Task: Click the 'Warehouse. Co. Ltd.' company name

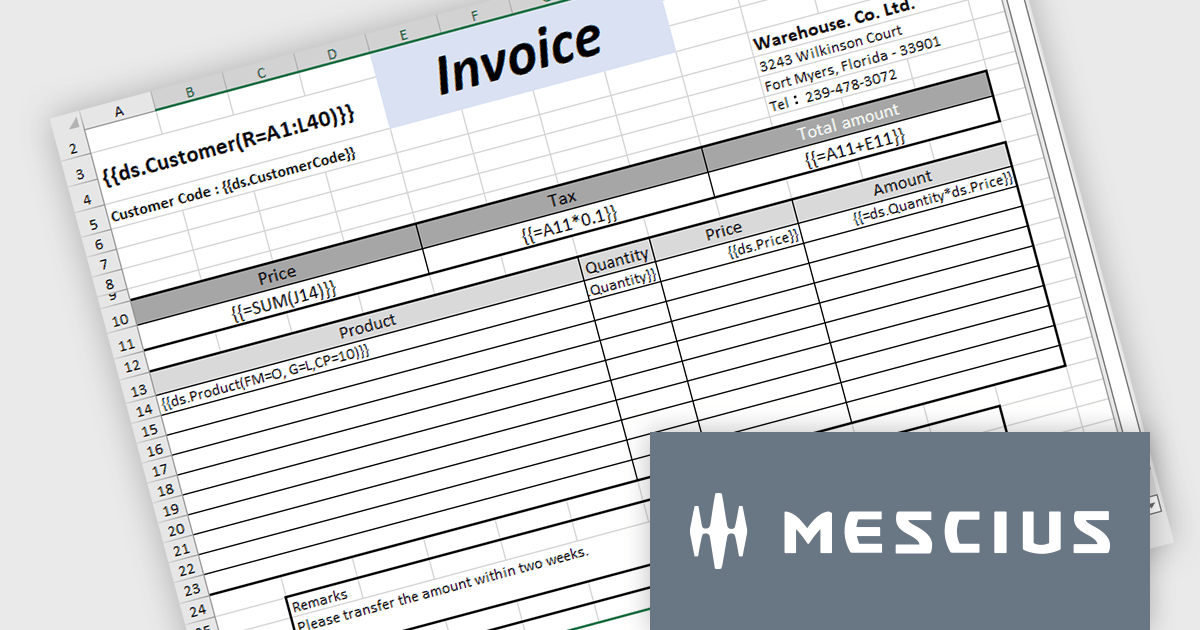Action: tap(835, 25)
